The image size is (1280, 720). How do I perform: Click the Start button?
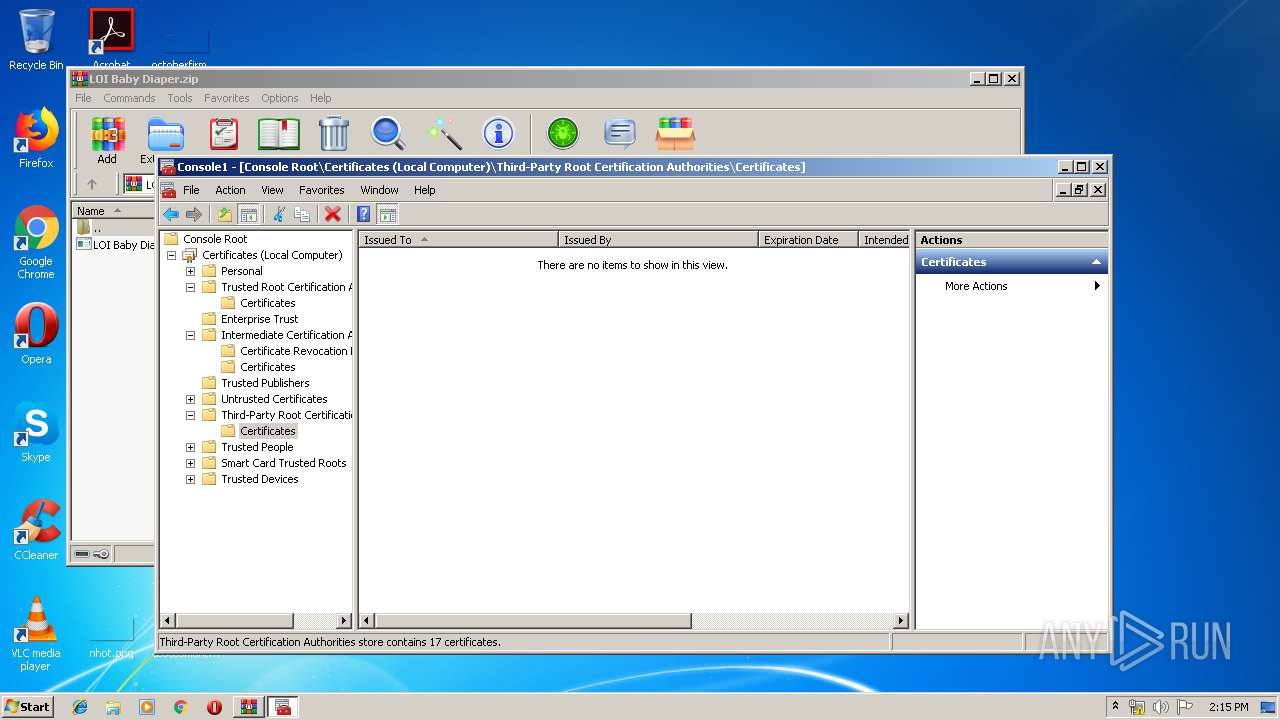[x=27, y=707]
